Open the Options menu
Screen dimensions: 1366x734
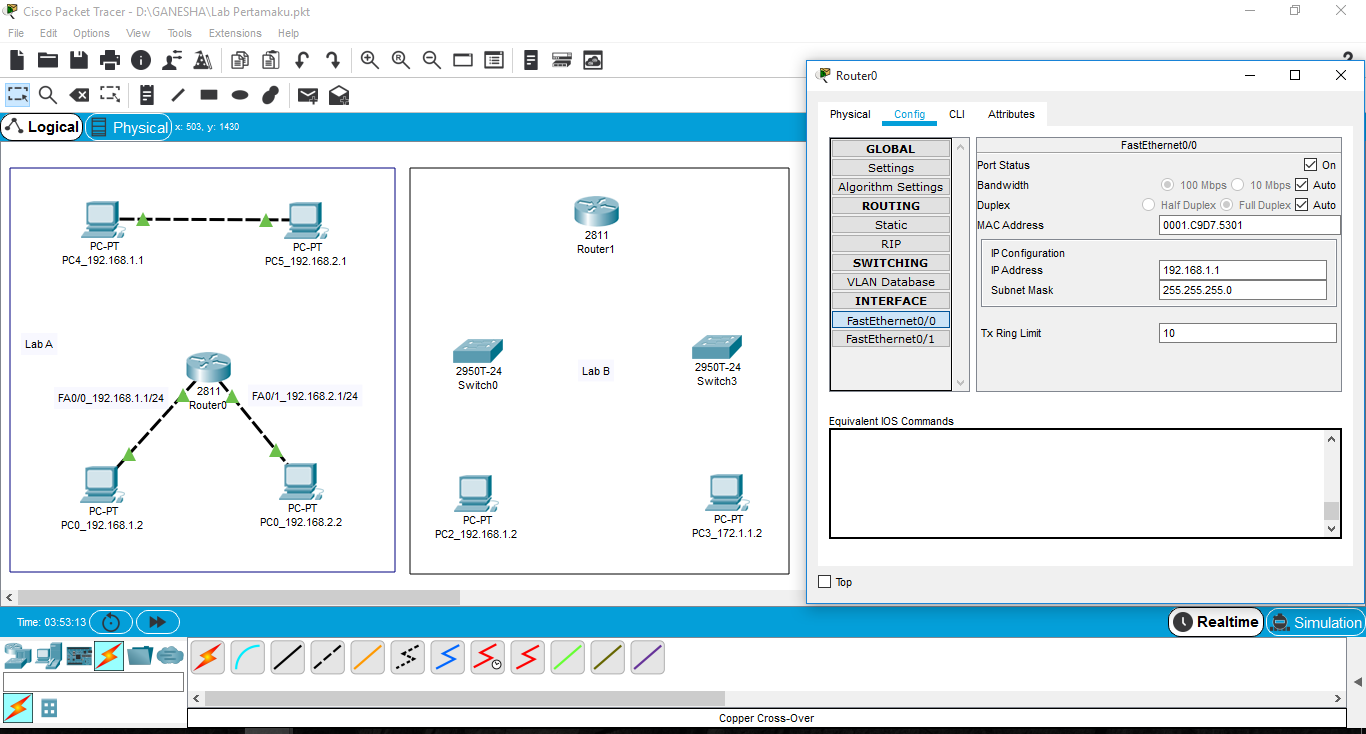click(91, 33)
